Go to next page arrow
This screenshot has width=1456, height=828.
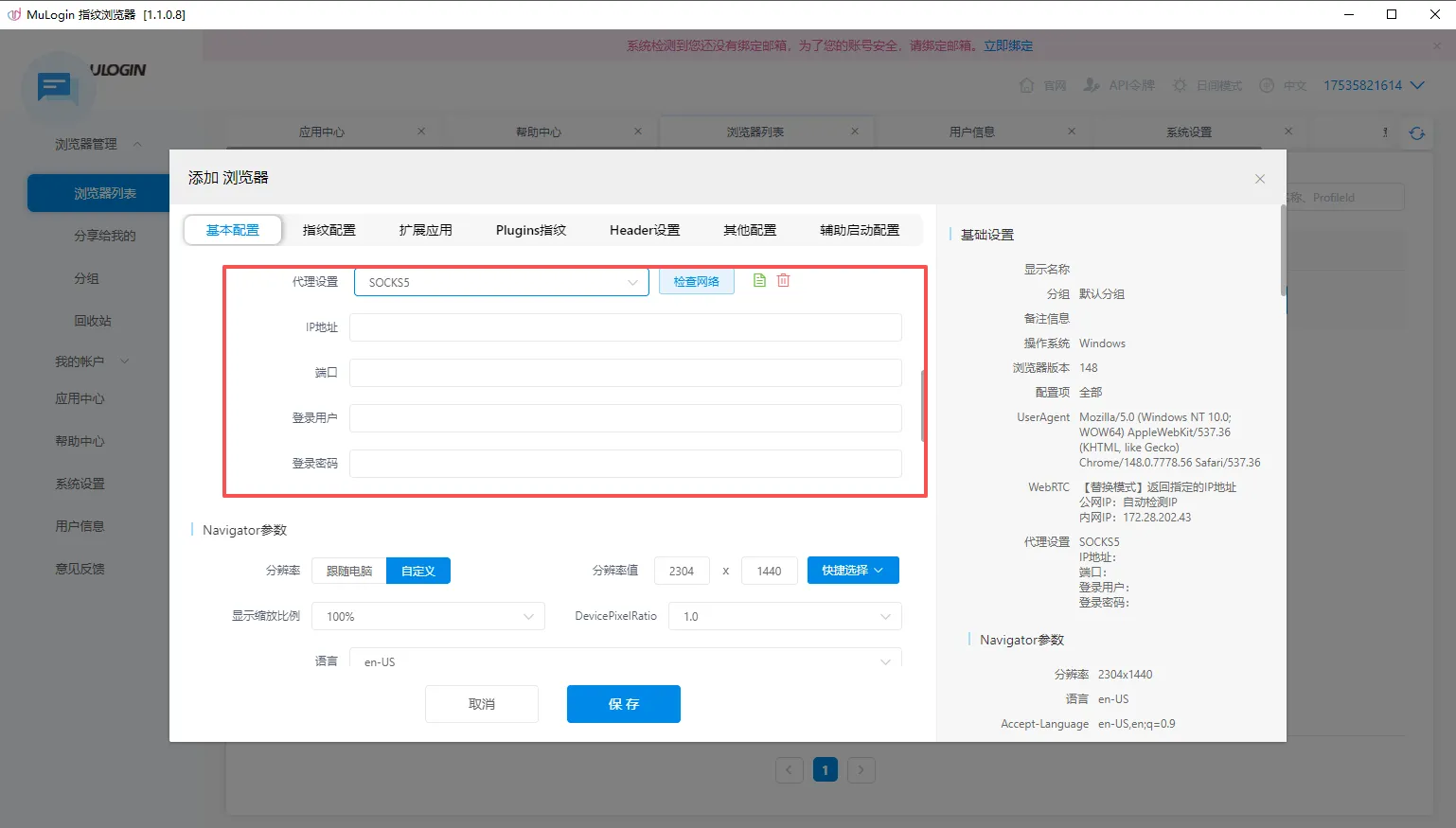coord(861,770)
